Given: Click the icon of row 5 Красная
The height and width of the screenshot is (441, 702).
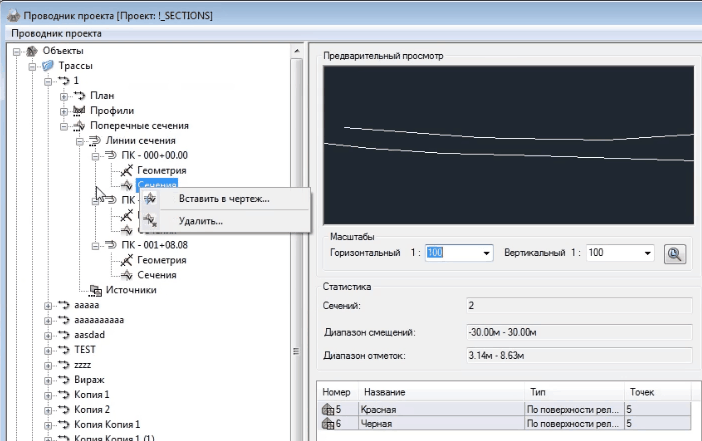Looking at the screenshot, I should 328,409.
